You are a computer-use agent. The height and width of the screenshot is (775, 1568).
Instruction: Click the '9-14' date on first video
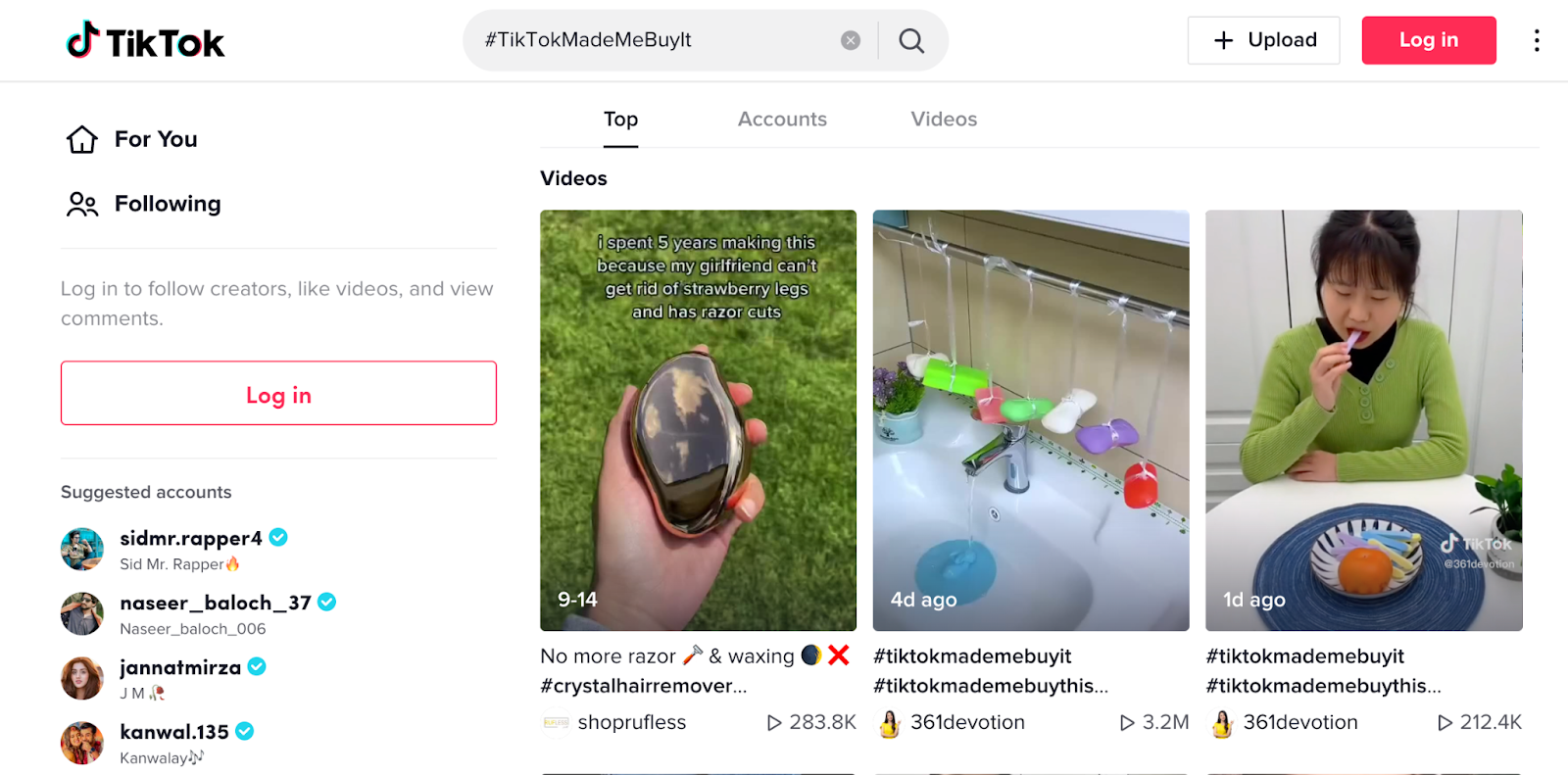(x=577, y=600)
